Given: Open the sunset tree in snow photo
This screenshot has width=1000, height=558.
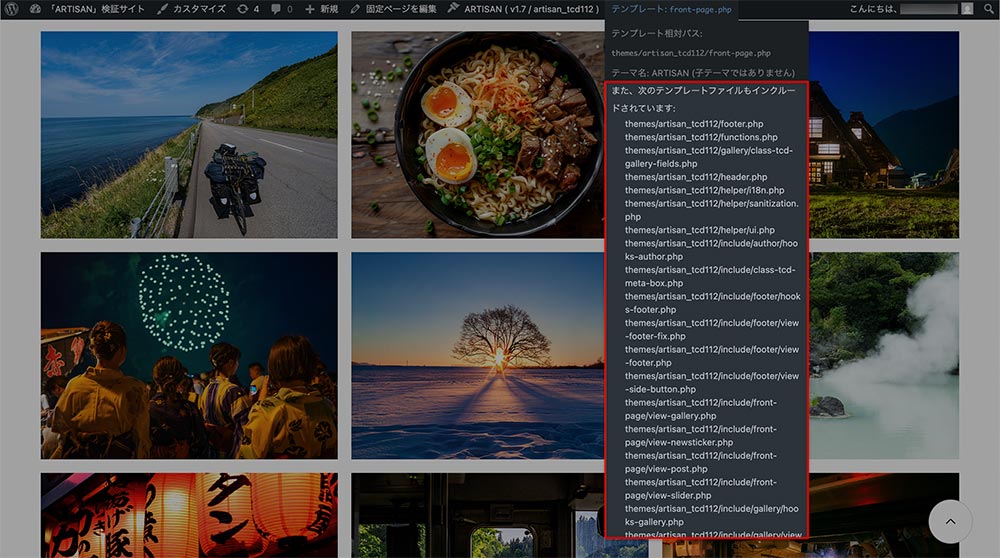Looking at the screenshot, I should click(478, 355).
